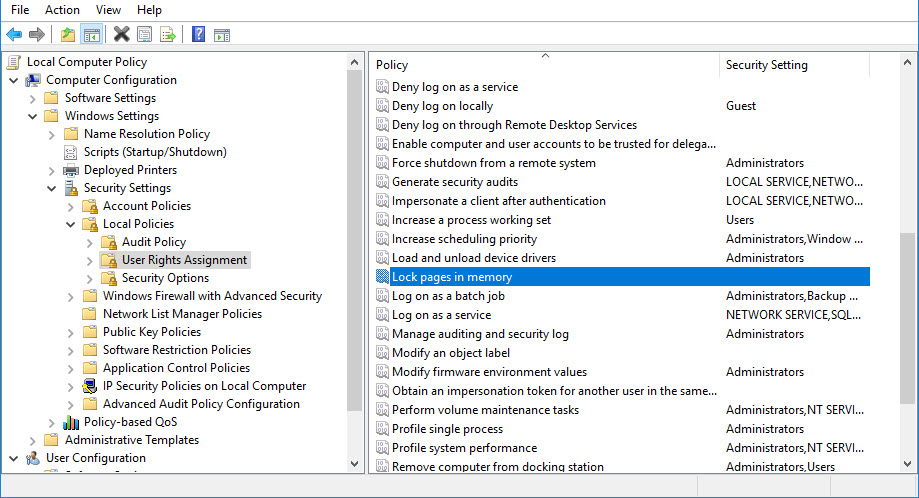Select Perform volume maintenance tasks policy
The image size is (919, 498).
(x=485, y=410)
